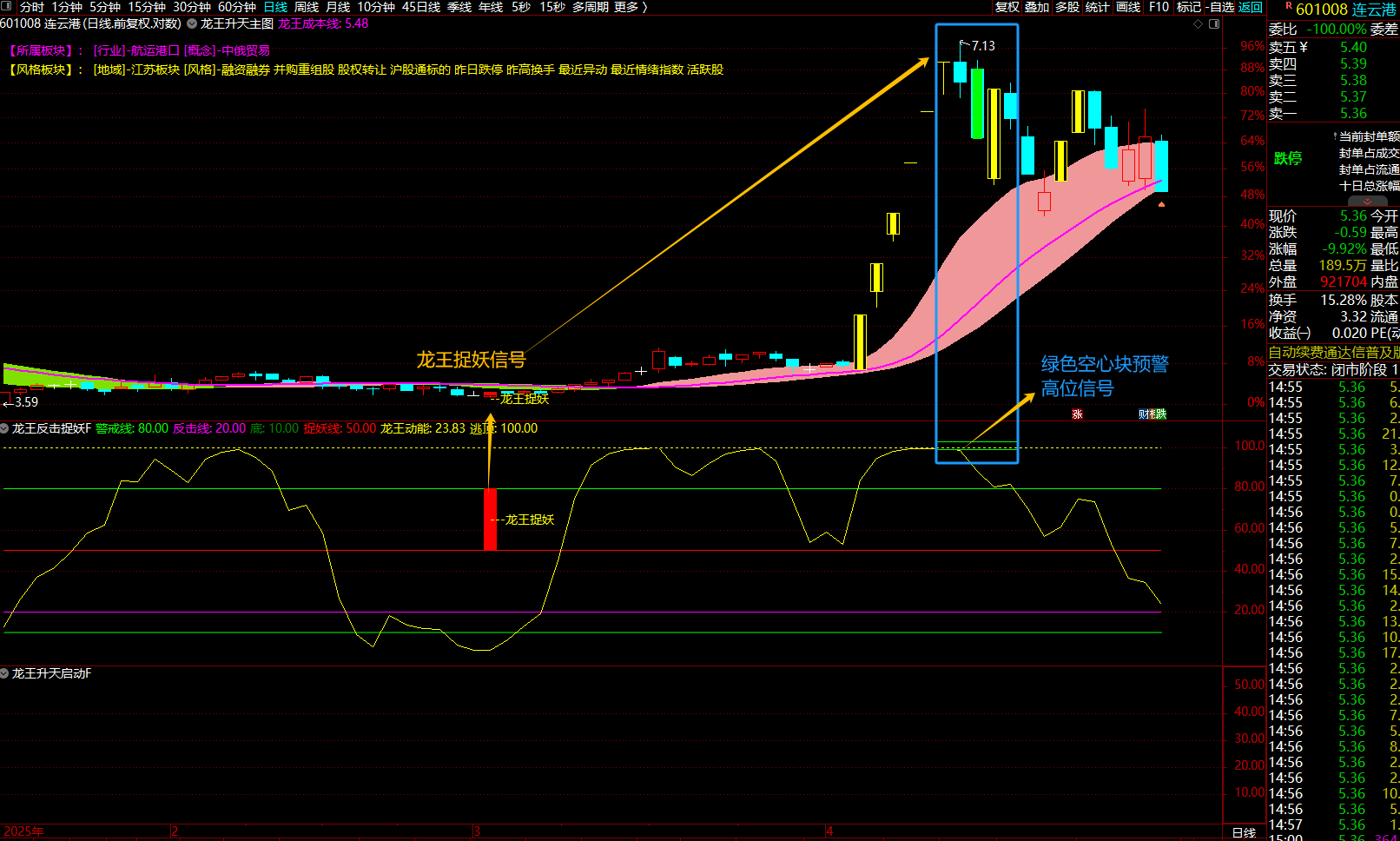
Task: Select the 月线 monthly period
Action: pos(338,7)
